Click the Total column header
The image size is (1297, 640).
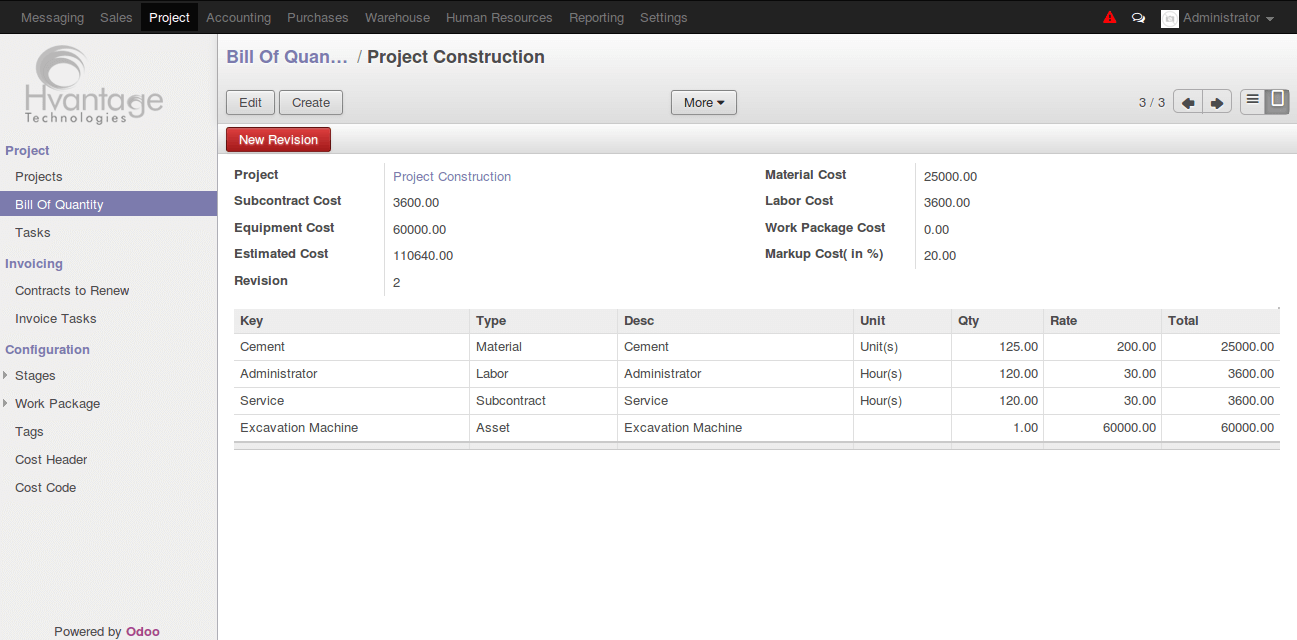point(1221,321)
